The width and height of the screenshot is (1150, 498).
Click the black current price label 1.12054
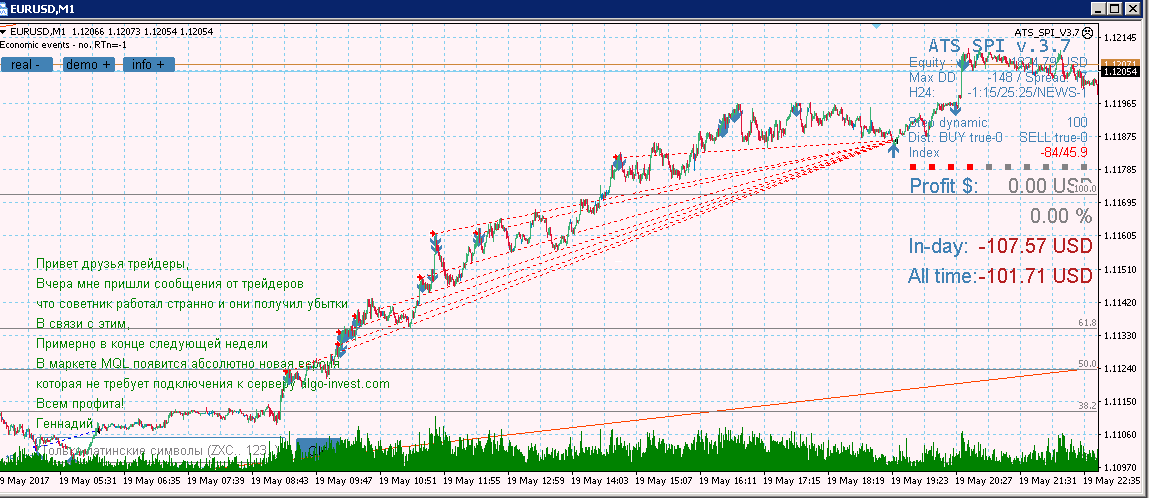[x=1120, y=71]
